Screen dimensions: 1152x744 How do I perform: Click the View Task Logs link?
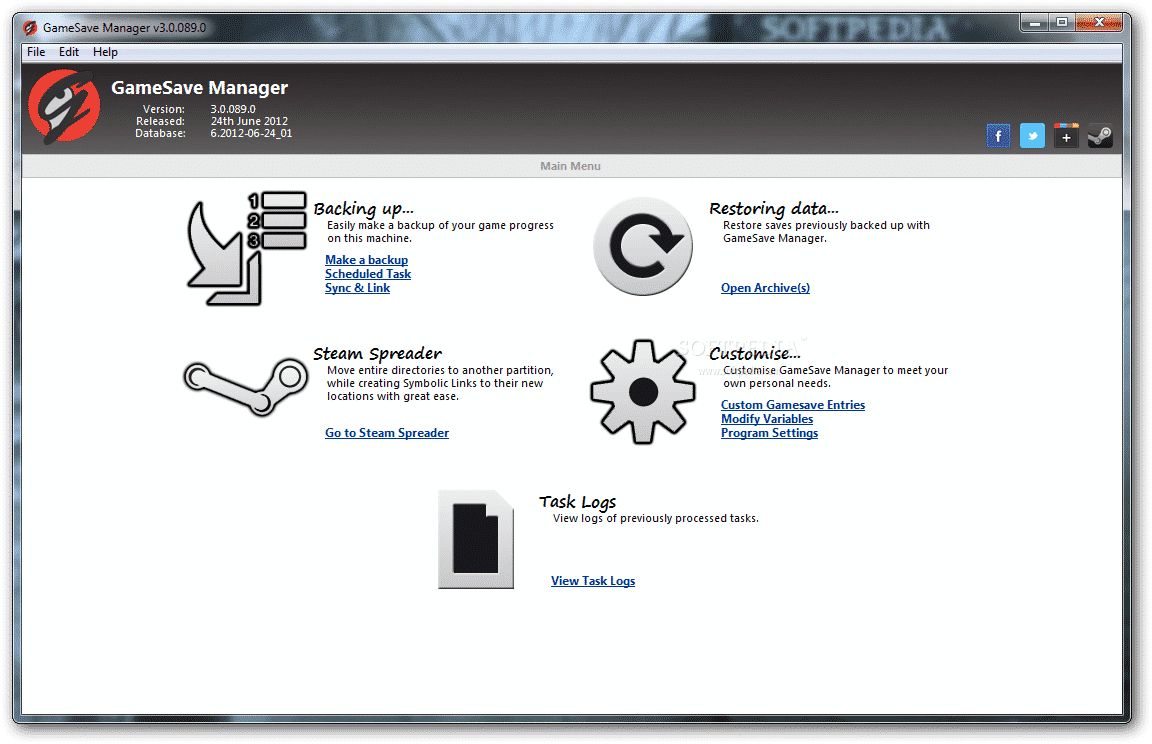point(593,581)
